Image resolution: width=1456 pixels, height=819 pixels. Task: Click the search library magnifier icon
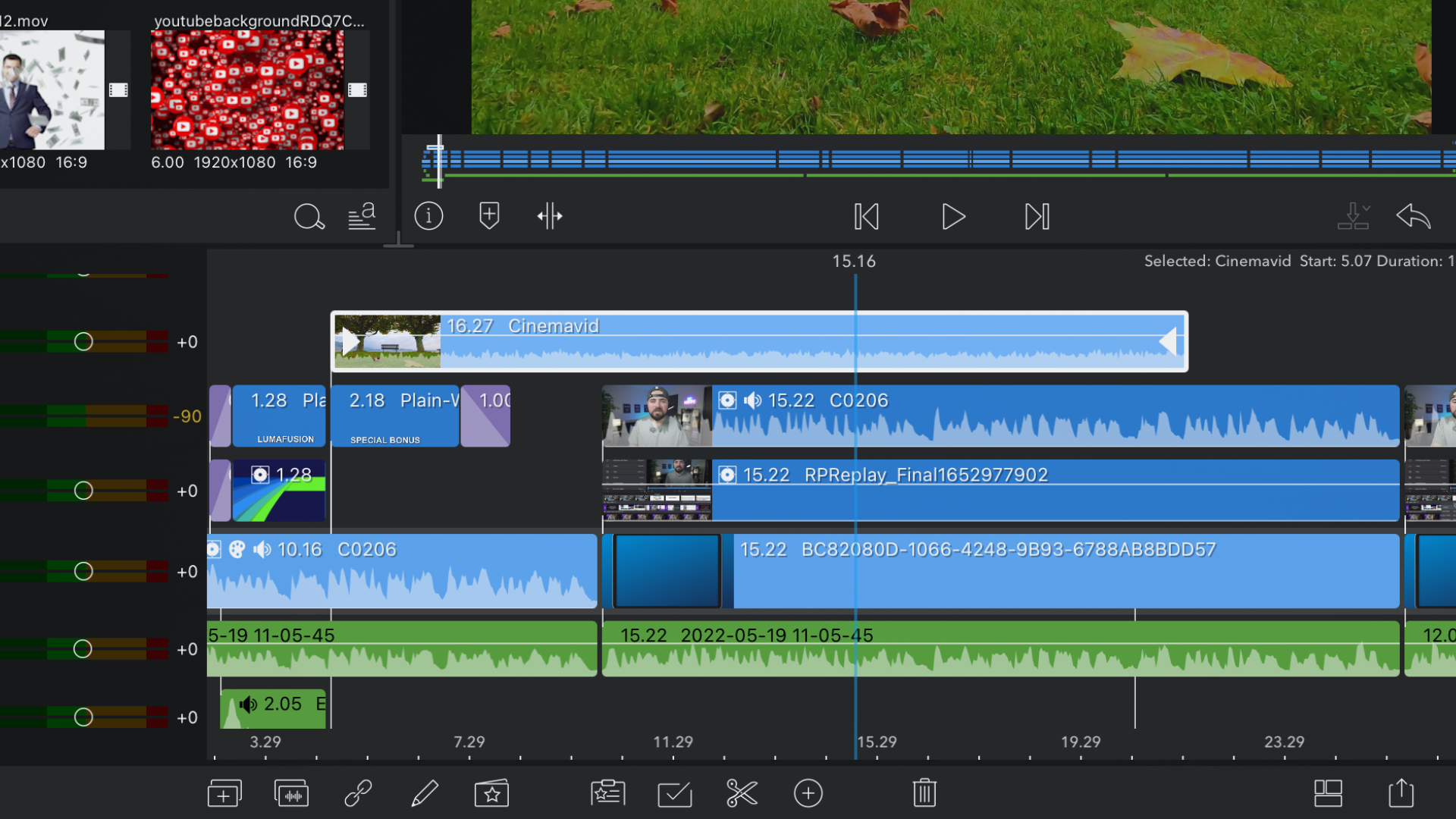[309, 218]
